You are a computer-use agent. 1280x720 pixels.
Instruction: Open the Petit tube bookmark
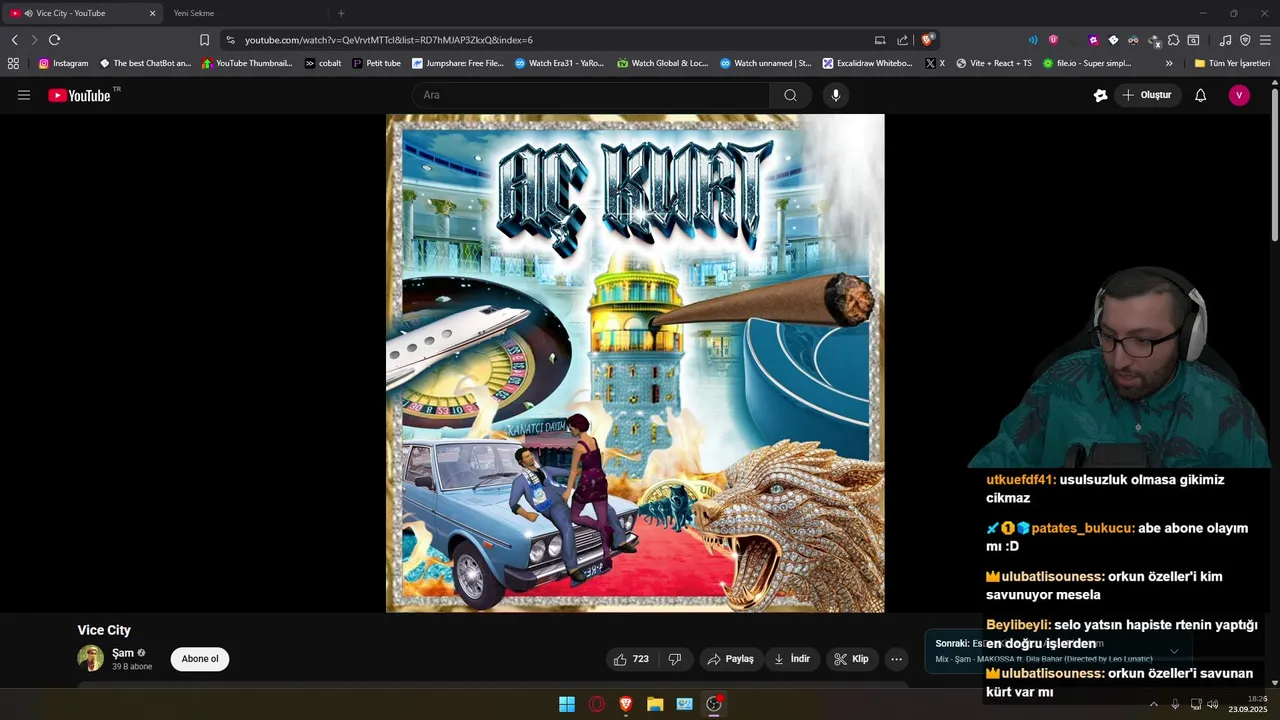[x=377, y=63]
